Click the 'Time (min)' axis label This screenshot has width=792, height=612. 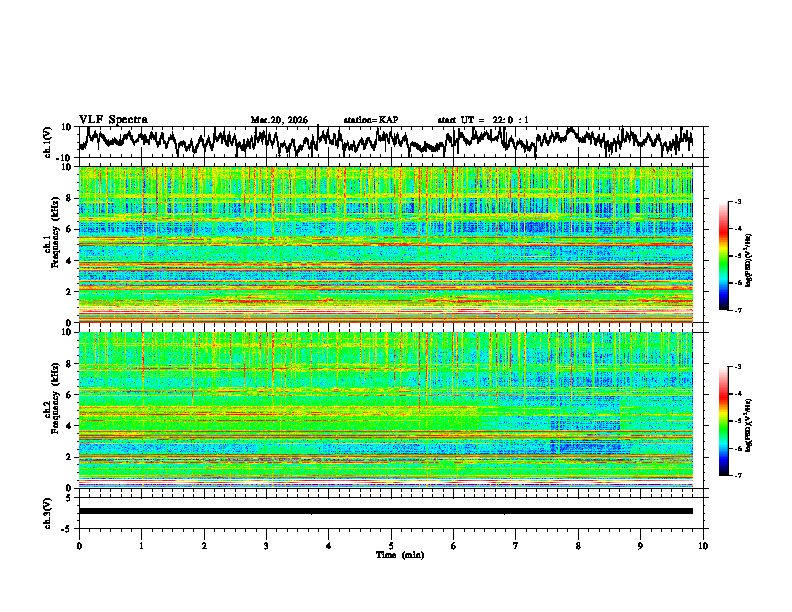(x=400, y=555)
